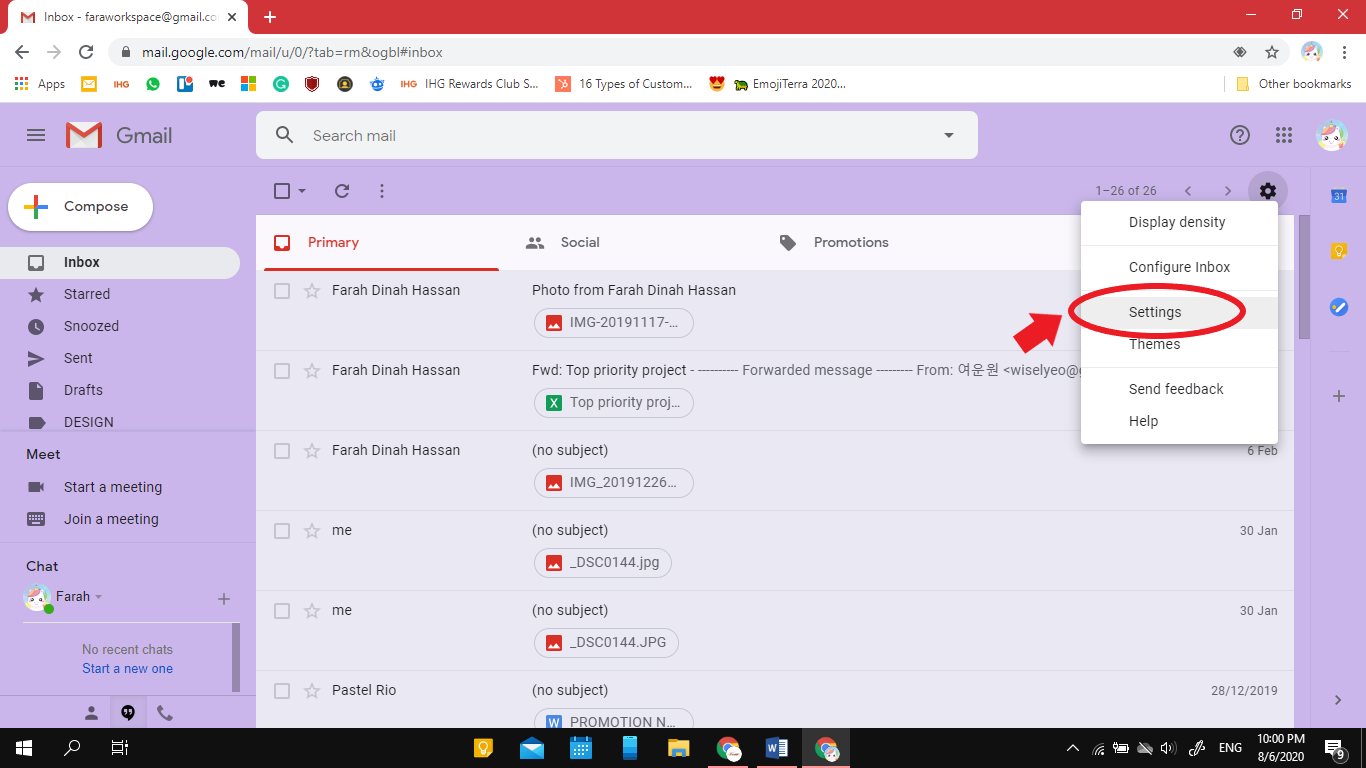Star the Pastel Rio email
The height and width of the screenshot is (768, 1366).
pos(312,691)
